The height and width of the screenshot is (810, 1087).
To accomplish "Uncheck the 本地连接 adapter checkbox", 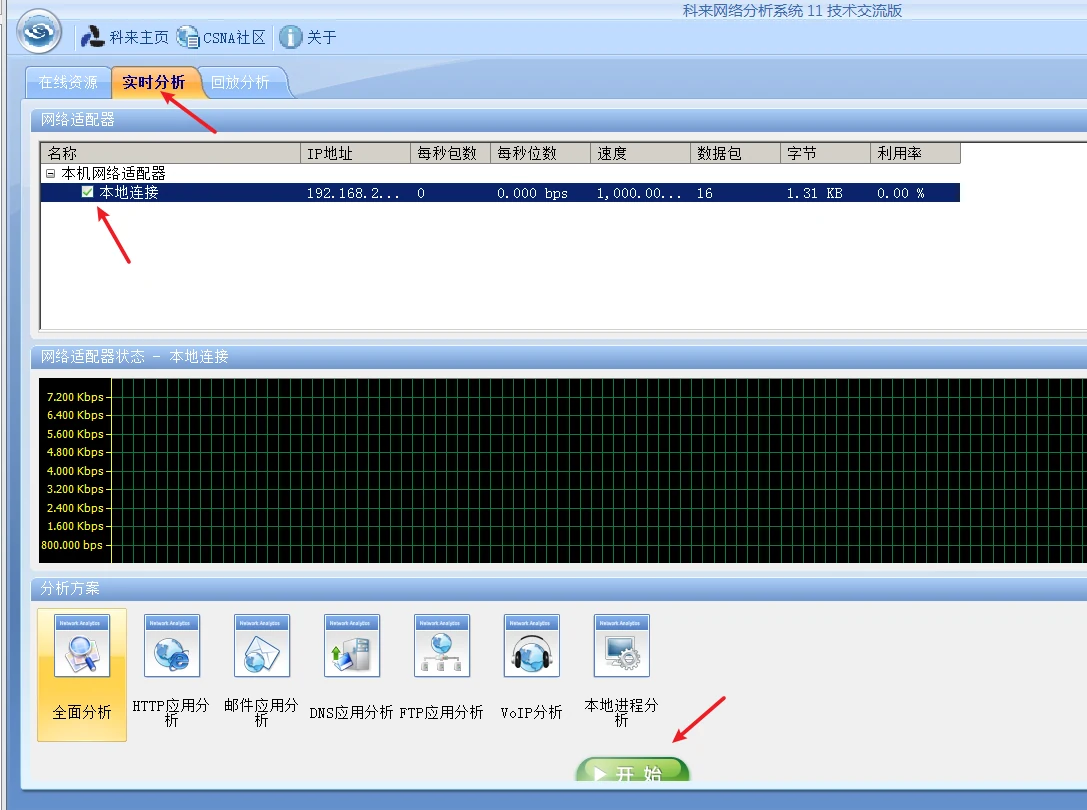I will pos(87,192).
